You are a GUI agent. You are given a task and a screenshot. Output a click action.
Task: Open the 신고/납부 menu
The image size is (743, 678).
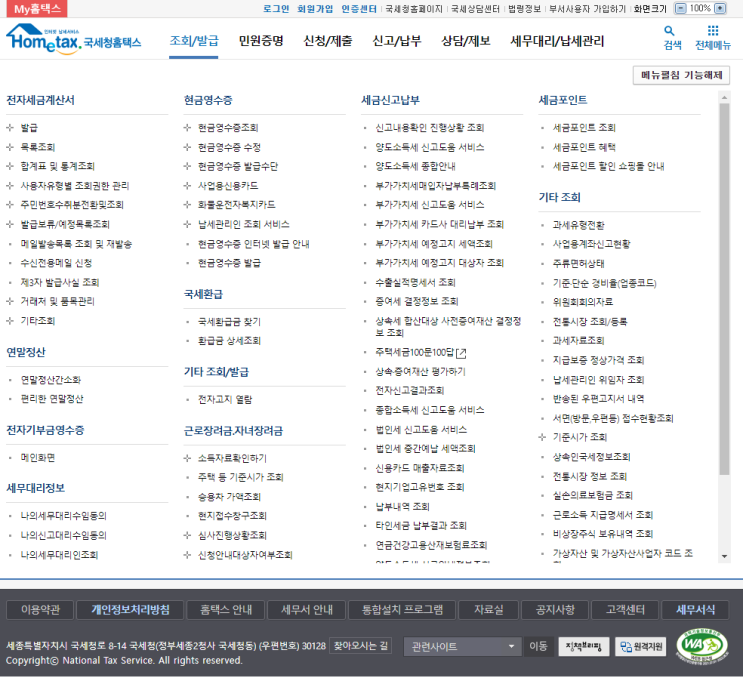pos(397,41)
